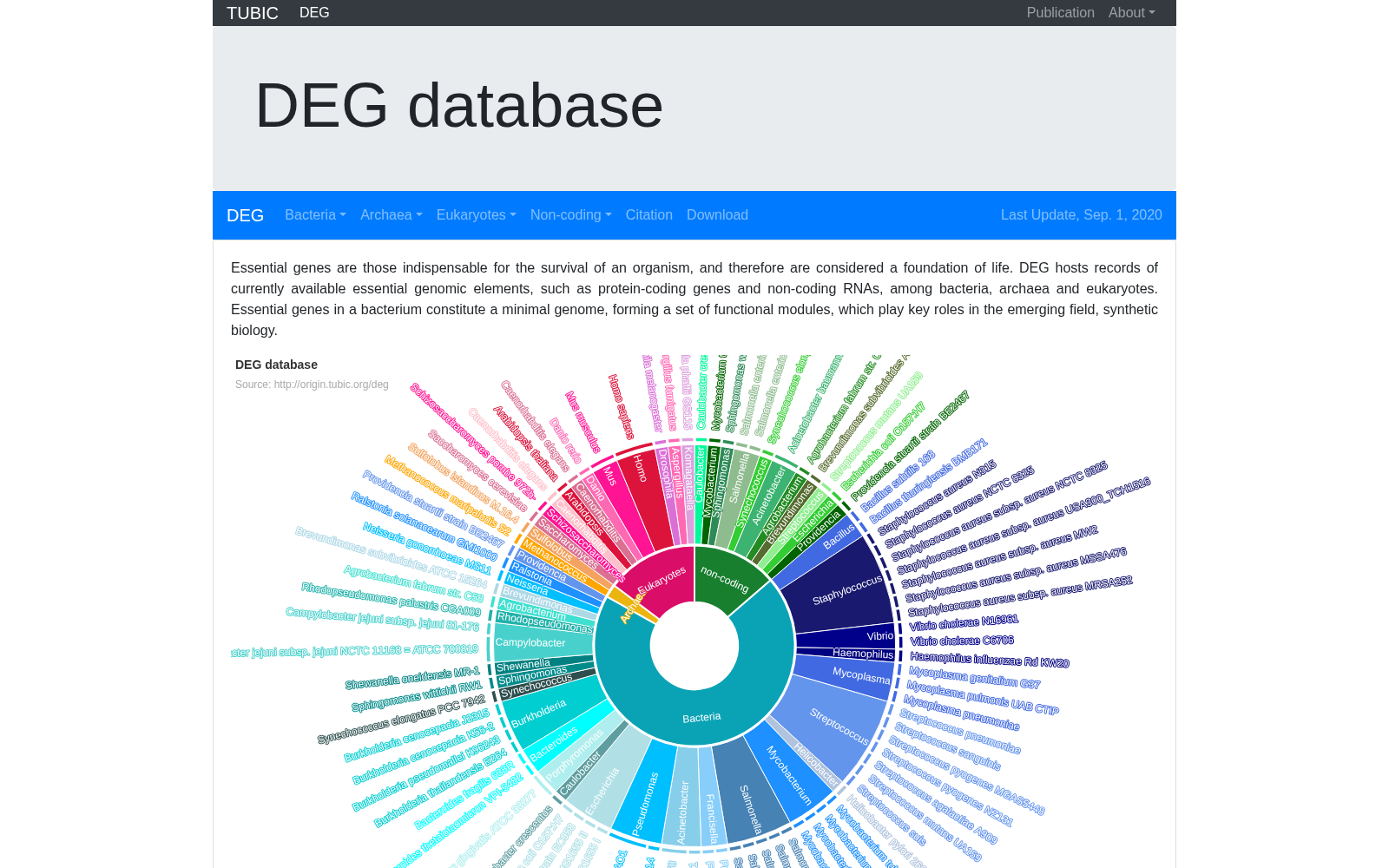1389x868 pixels.
Task: Click the Synechococcus elongatus PCC 7942 label
Action: (x=401, y=720)
